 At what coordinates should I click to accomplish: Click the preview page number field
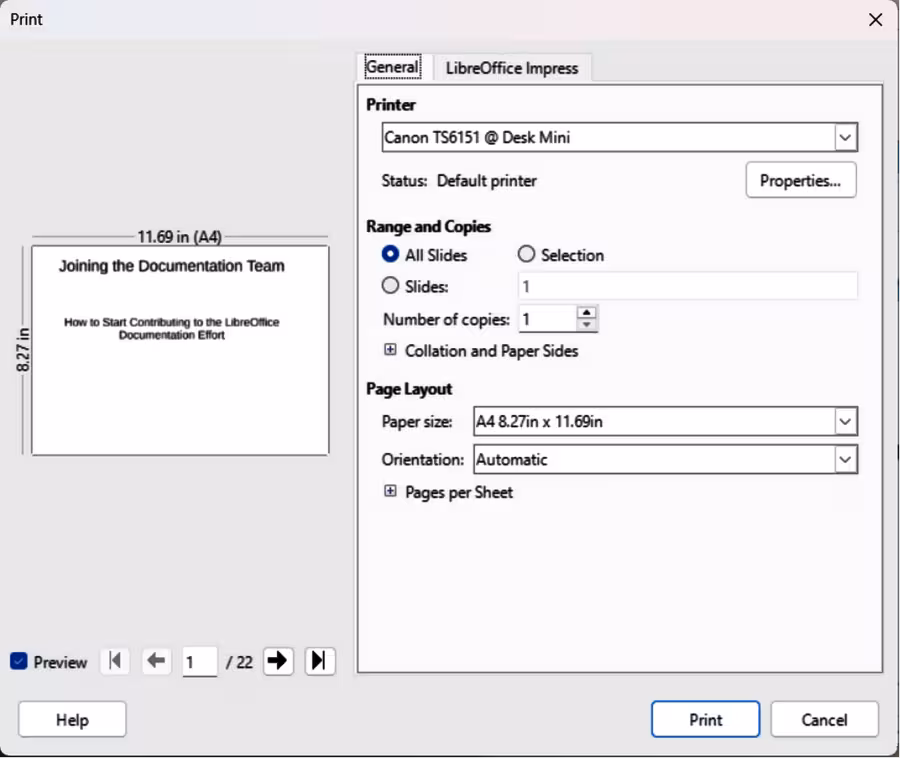[x=200, y=662]
